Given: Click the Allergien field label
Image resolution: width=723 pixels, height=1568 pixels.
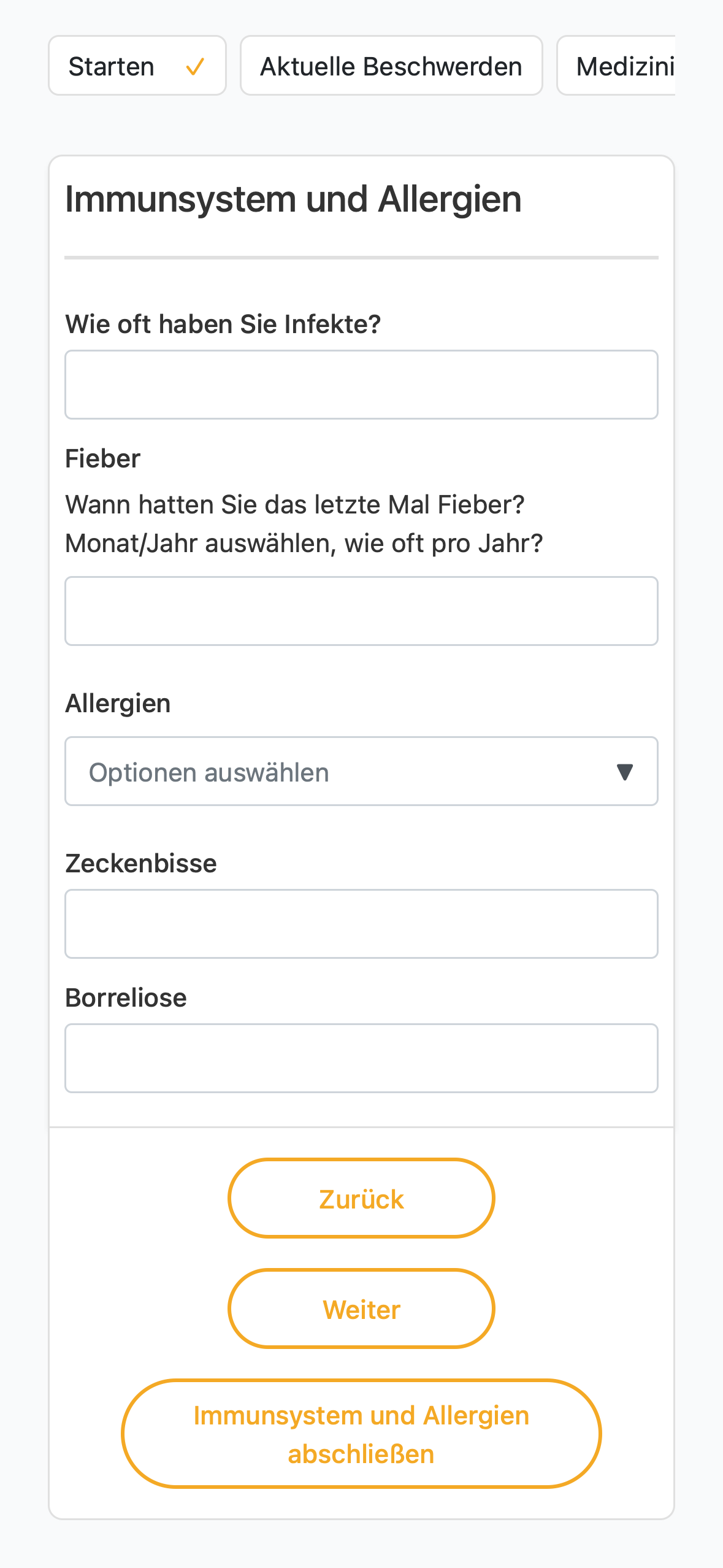Looking at the screenshot, I should click(118, 703).
